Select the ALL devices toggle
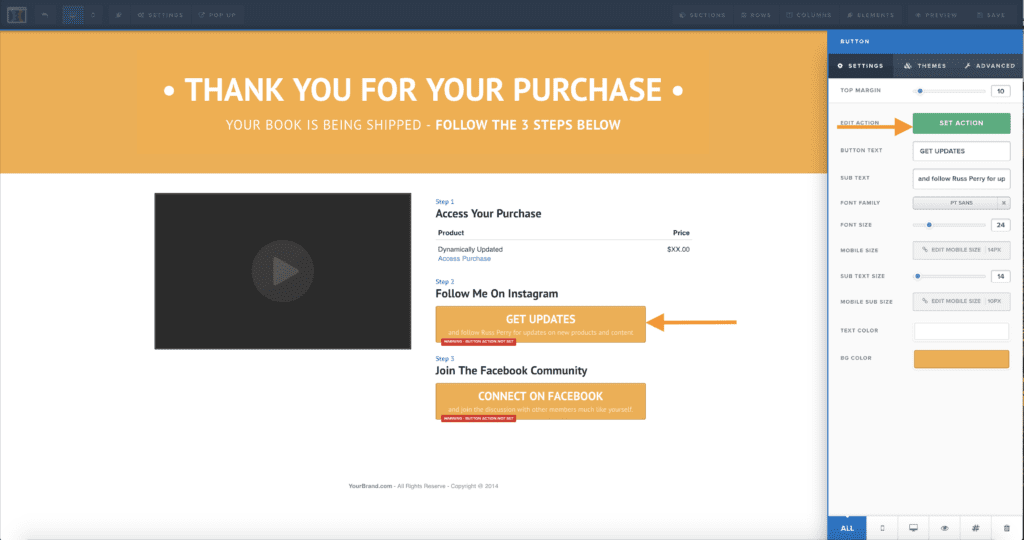The height and width of the screenshot is (540, 1024). [847, 527]
